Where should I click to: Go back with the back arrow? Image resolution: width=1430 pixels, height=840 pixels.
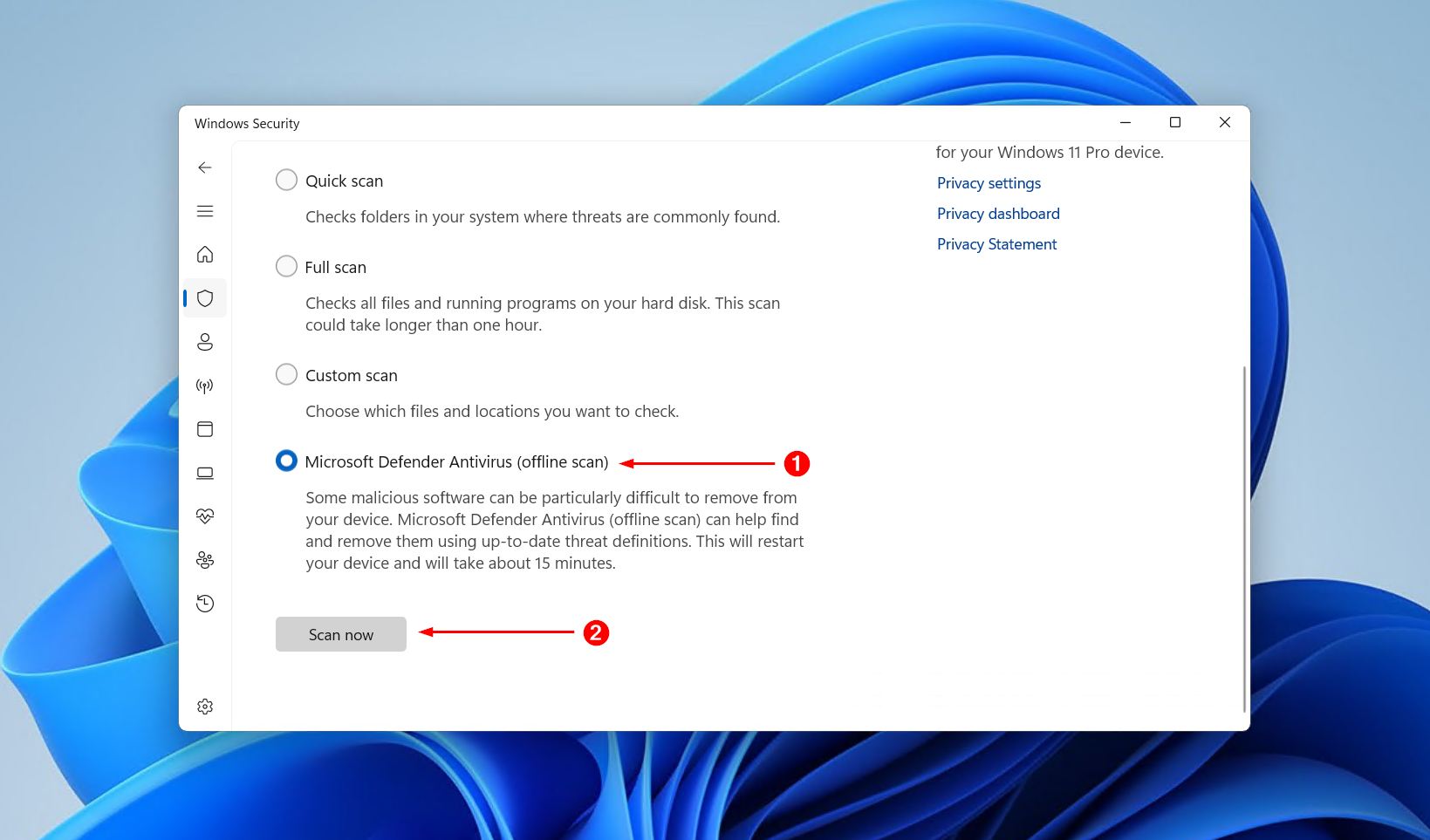click(x=205, y=167)
